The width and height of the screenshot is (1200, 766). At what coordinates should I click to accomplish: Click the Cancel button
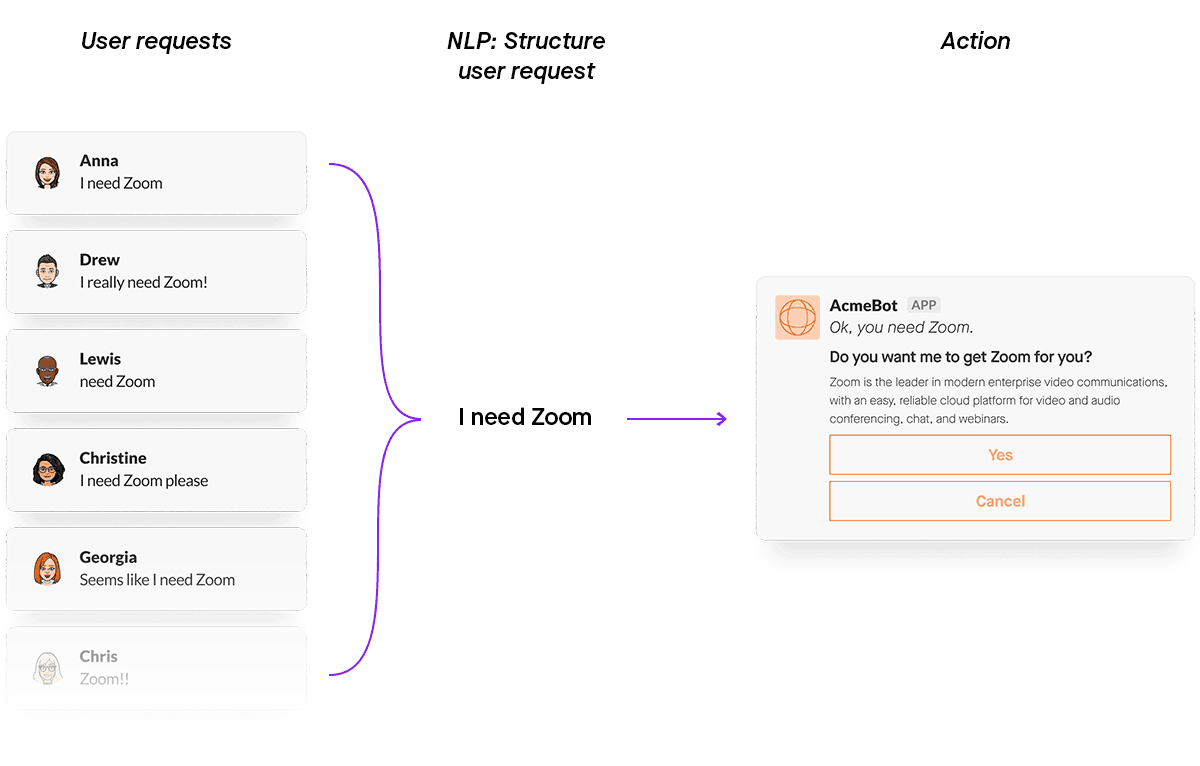click(x=1000, y=500)
